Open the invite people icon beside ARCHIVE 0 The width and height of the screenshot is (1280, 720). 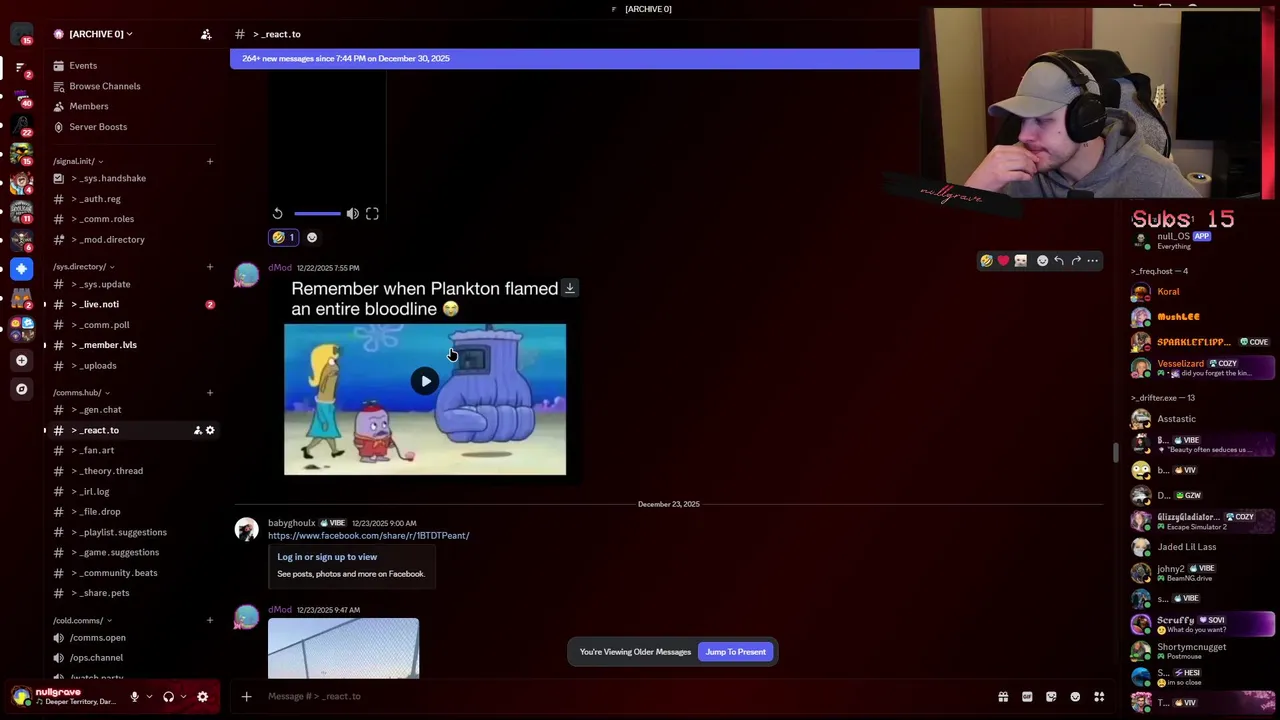coord(206,34)
